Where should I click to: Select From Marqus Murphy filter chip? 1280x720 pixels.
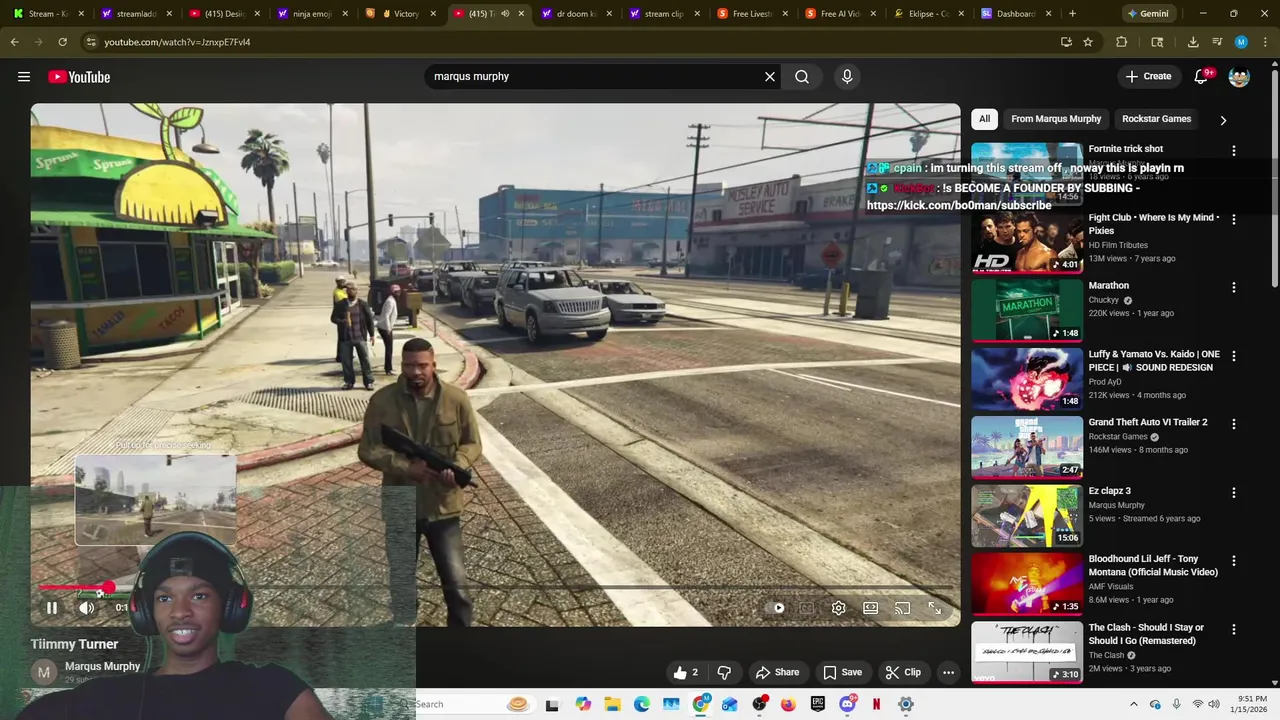(x=1056, y=119)
